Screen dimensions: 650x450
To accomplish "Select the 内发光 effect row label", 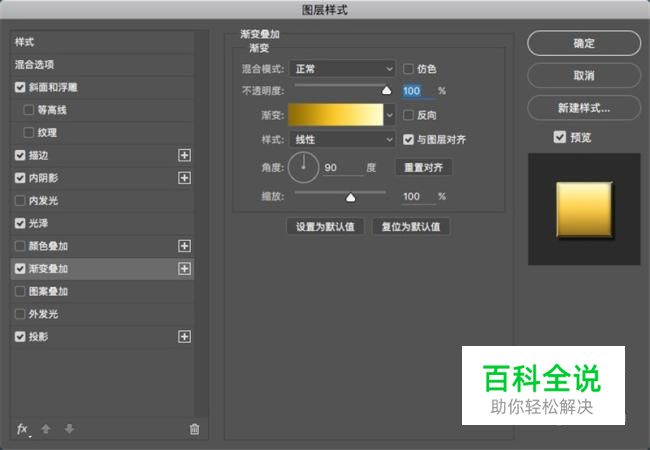I will [43, 201].
